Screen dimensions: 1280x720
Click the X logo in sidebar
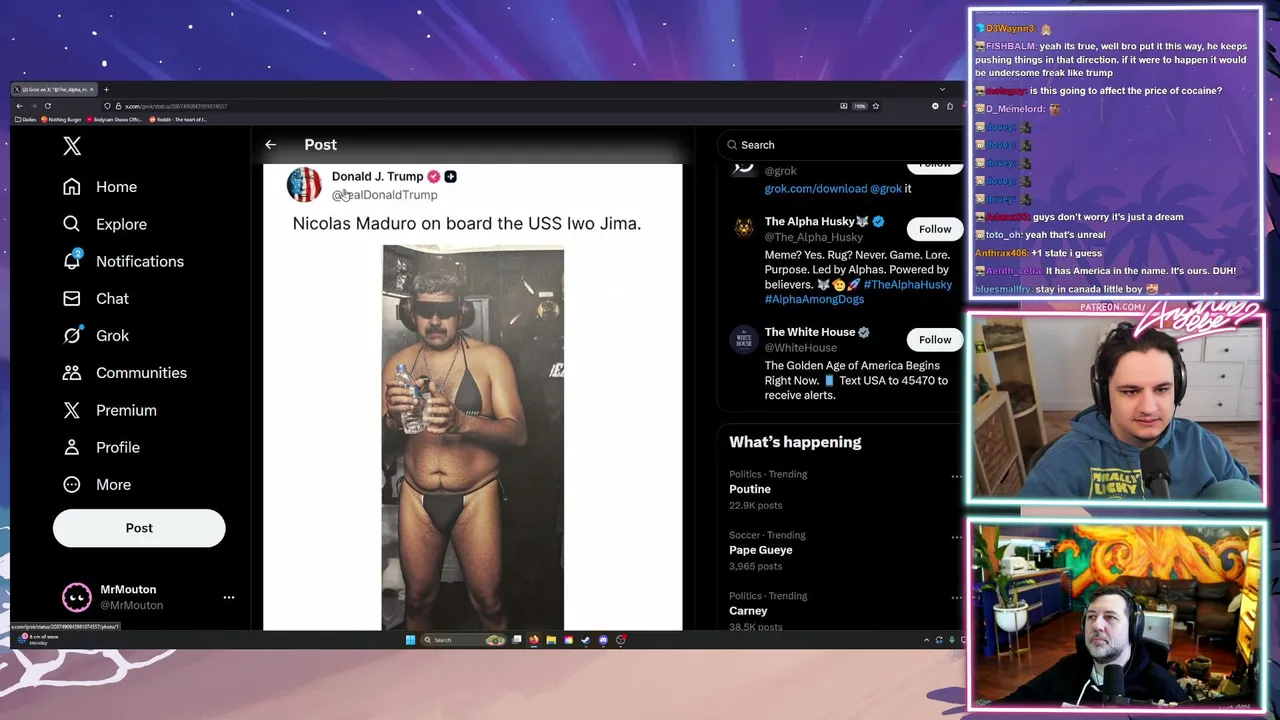[72, 146]
